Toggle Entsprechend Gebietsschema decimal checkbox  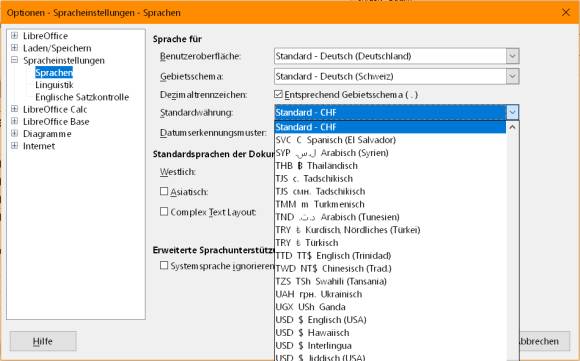[x=279, y=94]
